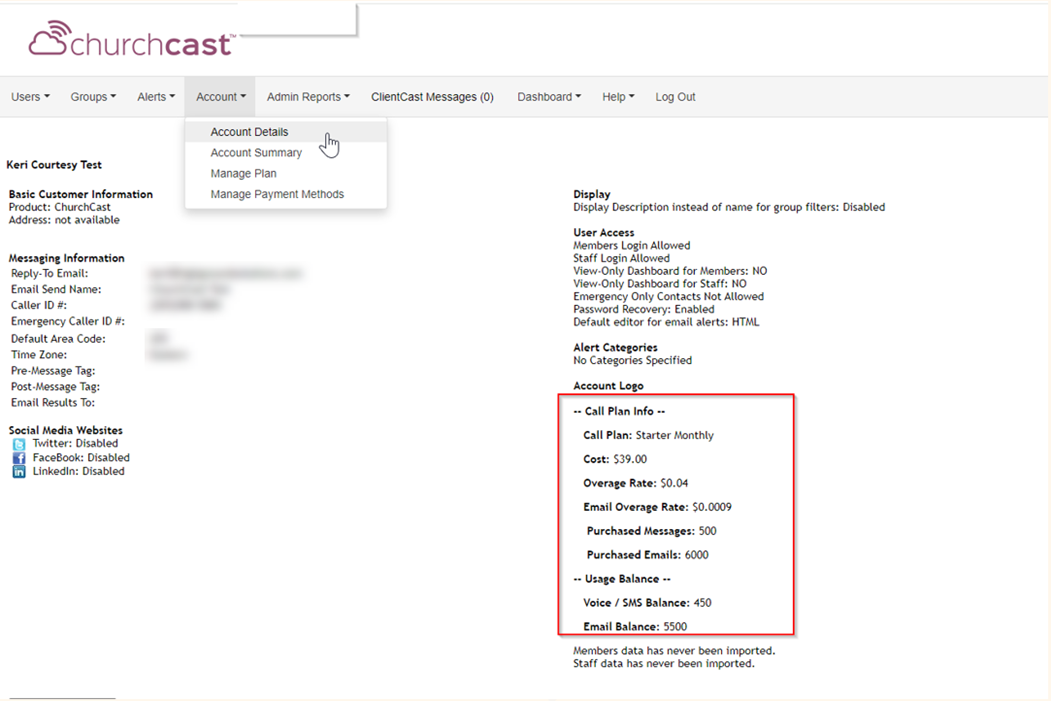Open ClientCast Messages (0)
This screenshot has width=1051, height=701.
click(x=432, y=97)
